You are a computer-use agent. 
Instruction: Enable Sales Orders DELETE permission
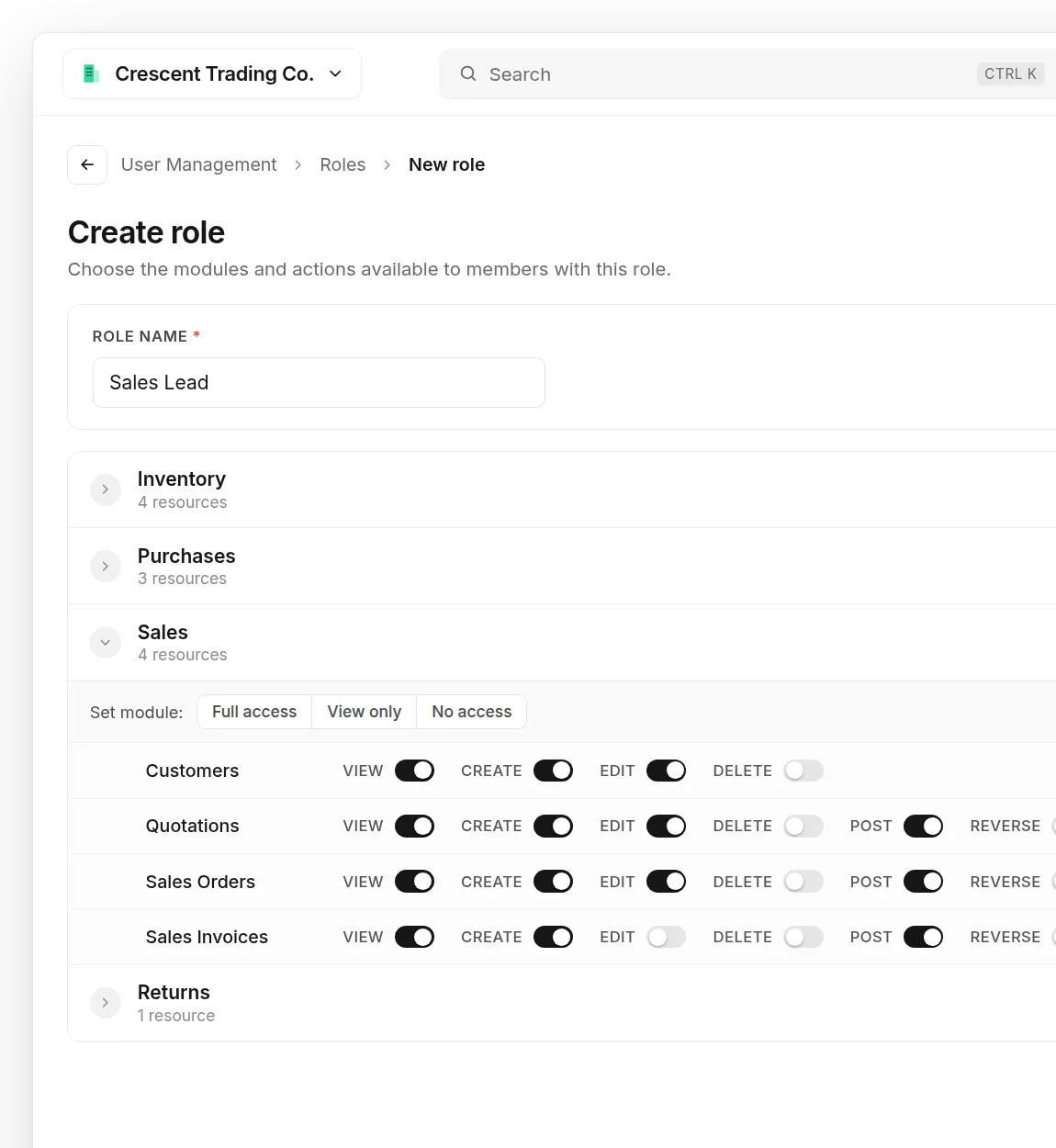[803, 882]
